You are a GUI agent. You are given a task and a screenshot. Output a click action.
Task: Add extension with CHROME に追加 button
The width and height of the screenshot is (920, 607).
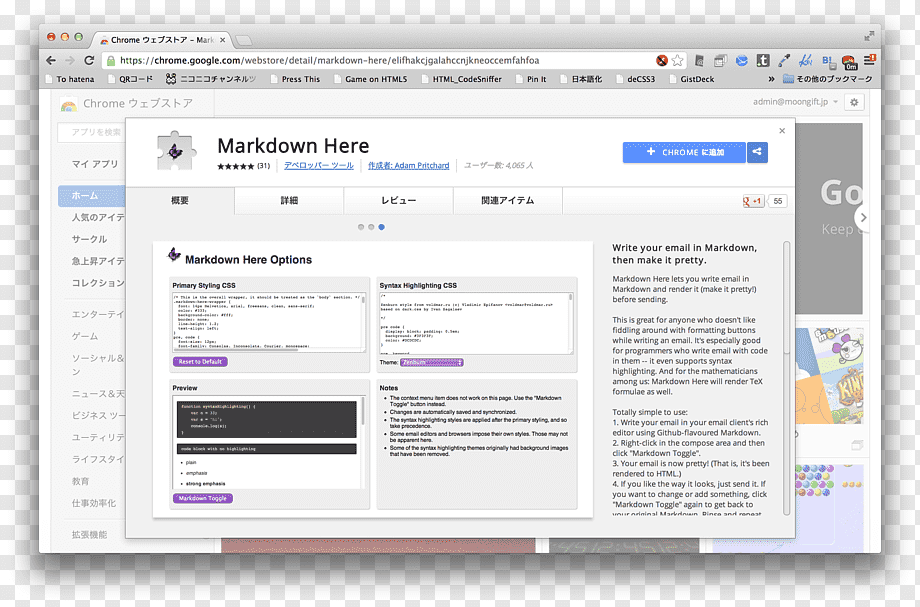[684, 152]
